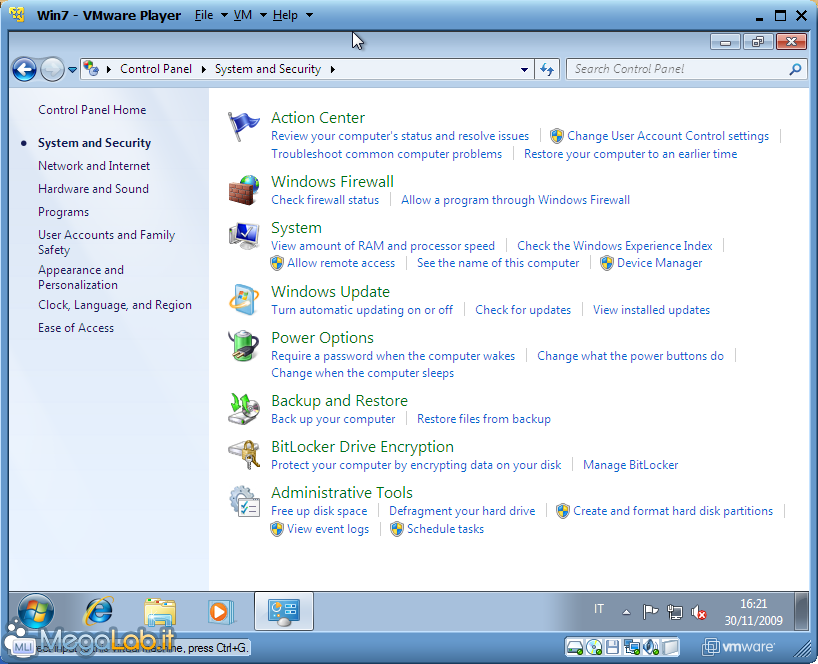Click View event logs link
Viewport: 818px width, 664px height.
coord(328,529)
